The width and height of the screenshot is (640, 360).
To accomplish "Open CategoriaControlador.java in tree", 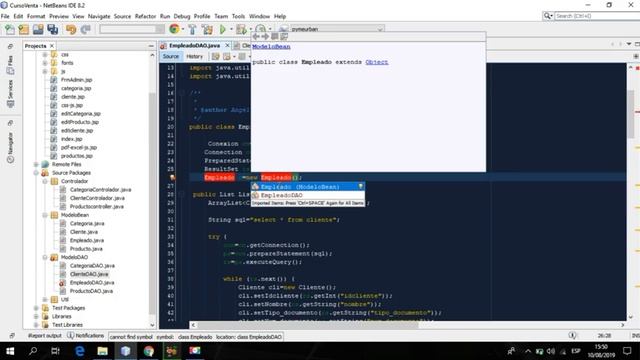I will [x=100, y=190].
